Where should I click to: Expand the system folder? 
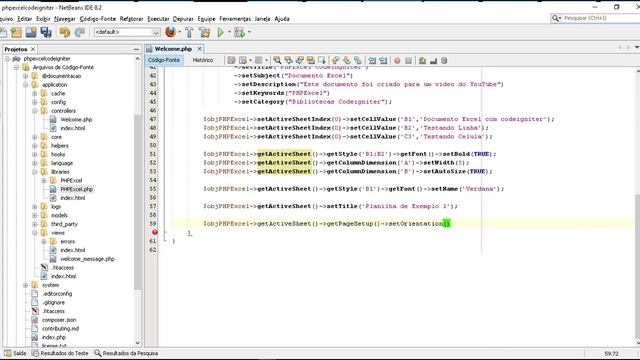tap(25, 285)
